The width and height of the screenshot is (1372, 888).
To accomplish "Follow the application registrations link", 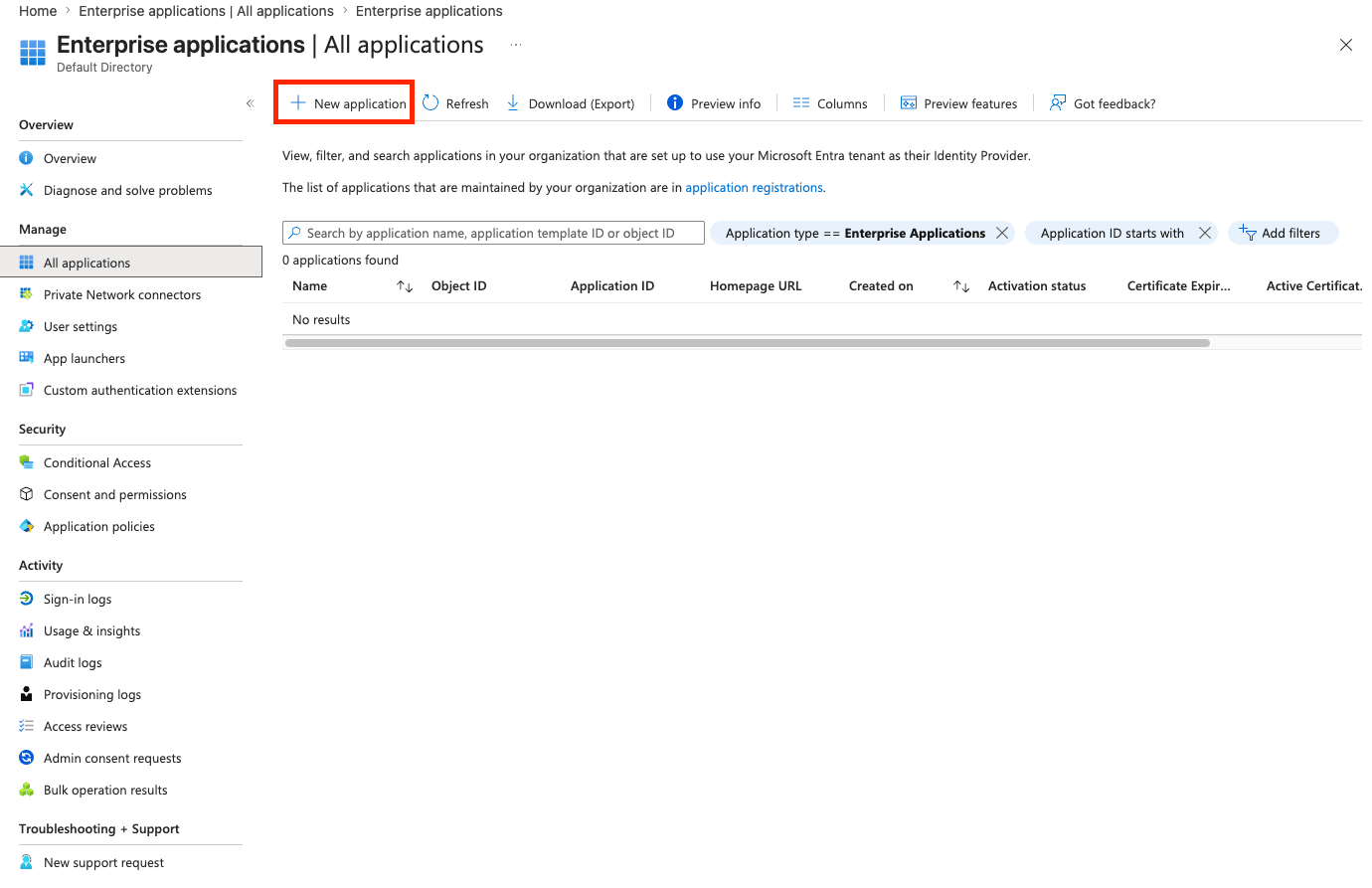I will [x=754, y=187].
